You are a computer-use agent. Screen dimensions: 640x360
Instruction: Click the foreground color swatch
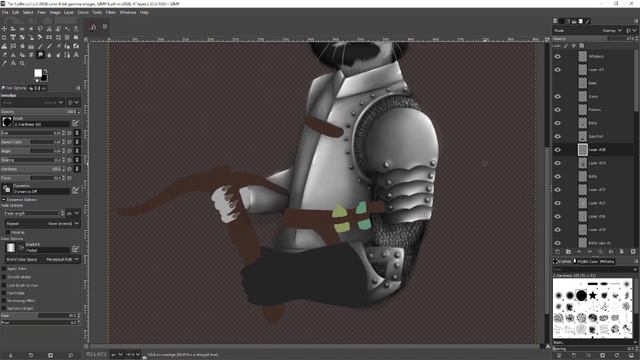click(x=38, y=73)
